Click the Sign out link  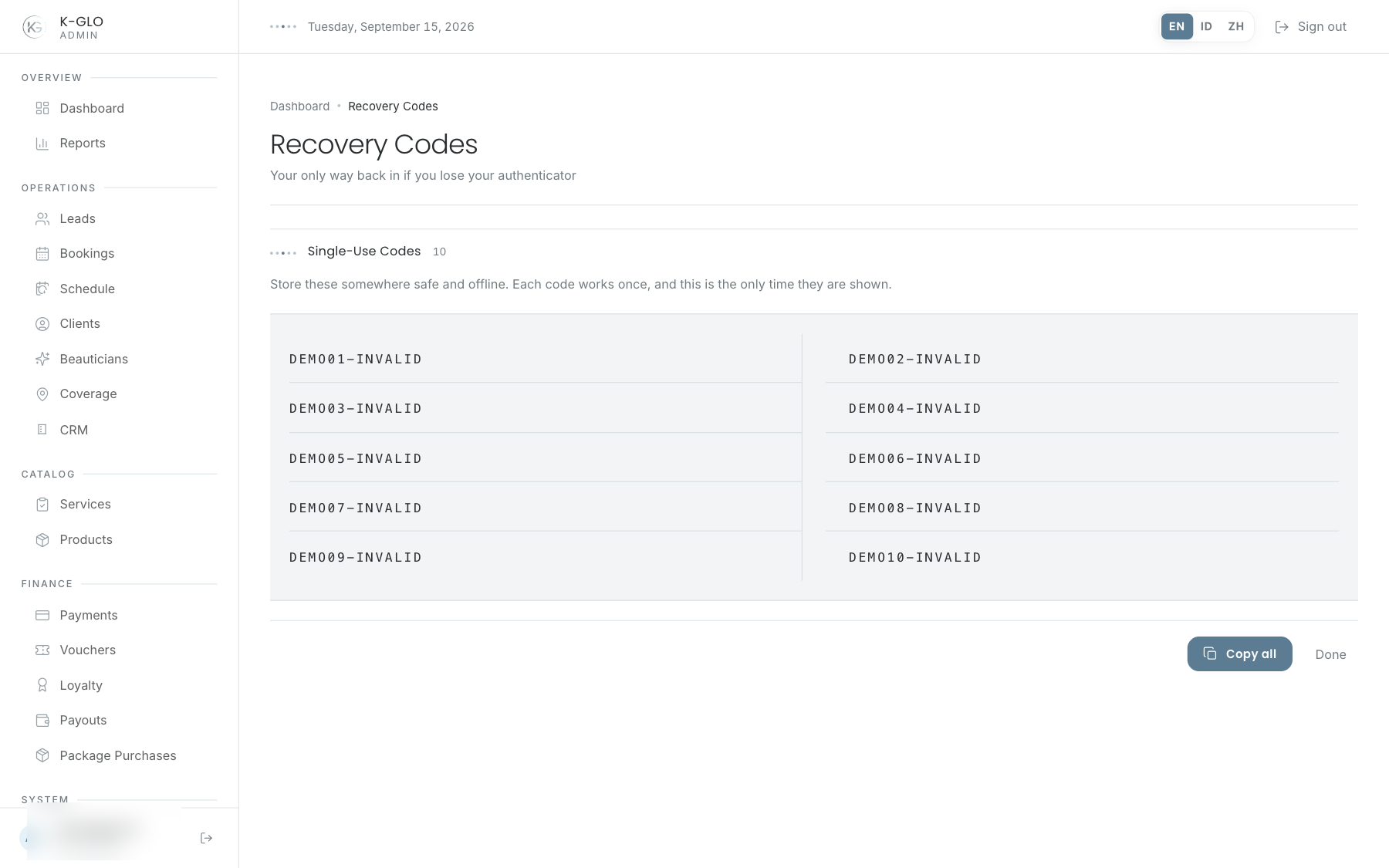click(1310, 27)
